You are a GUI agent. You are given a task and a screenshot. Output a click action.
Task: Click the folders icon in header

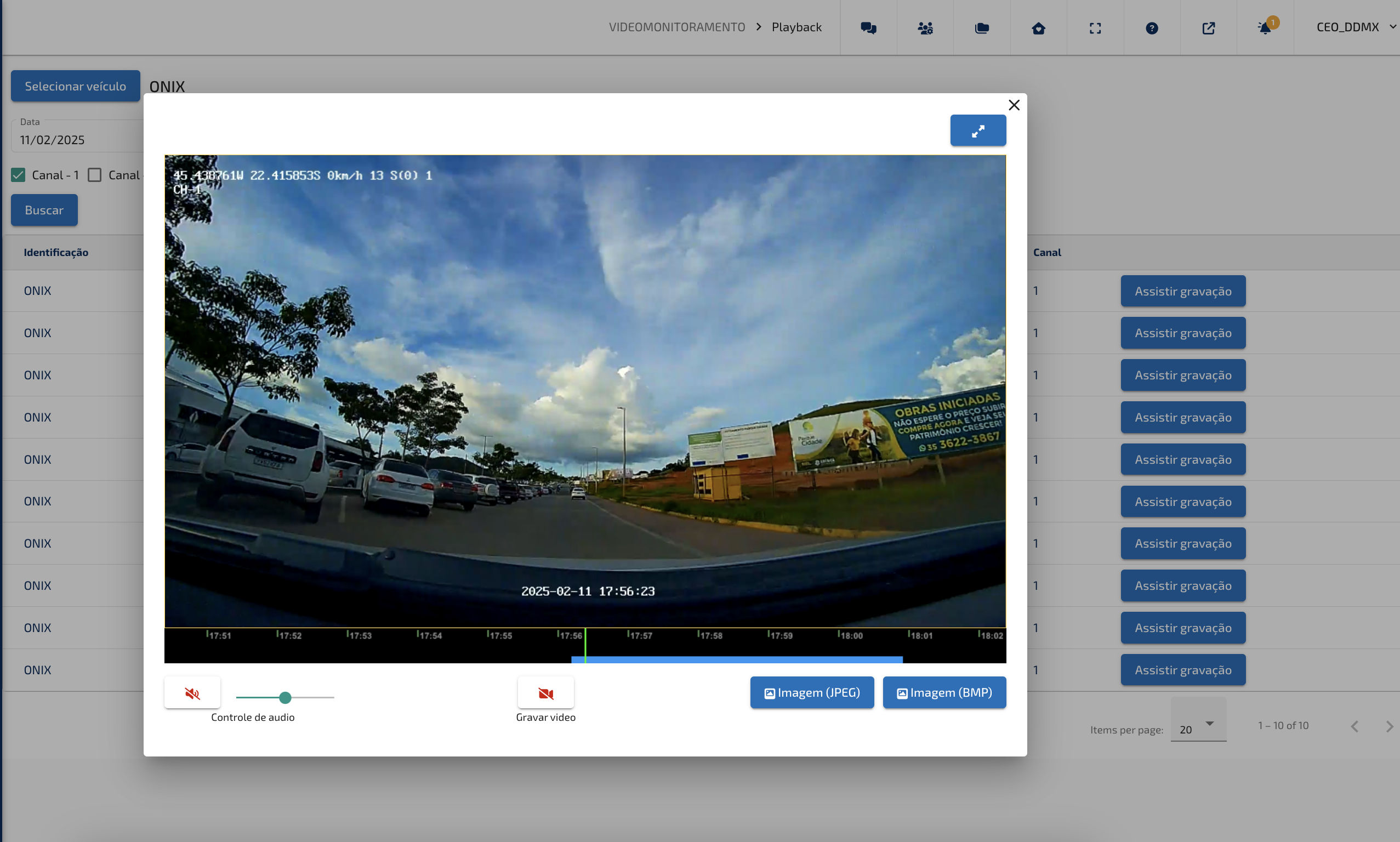coord(981,28)
